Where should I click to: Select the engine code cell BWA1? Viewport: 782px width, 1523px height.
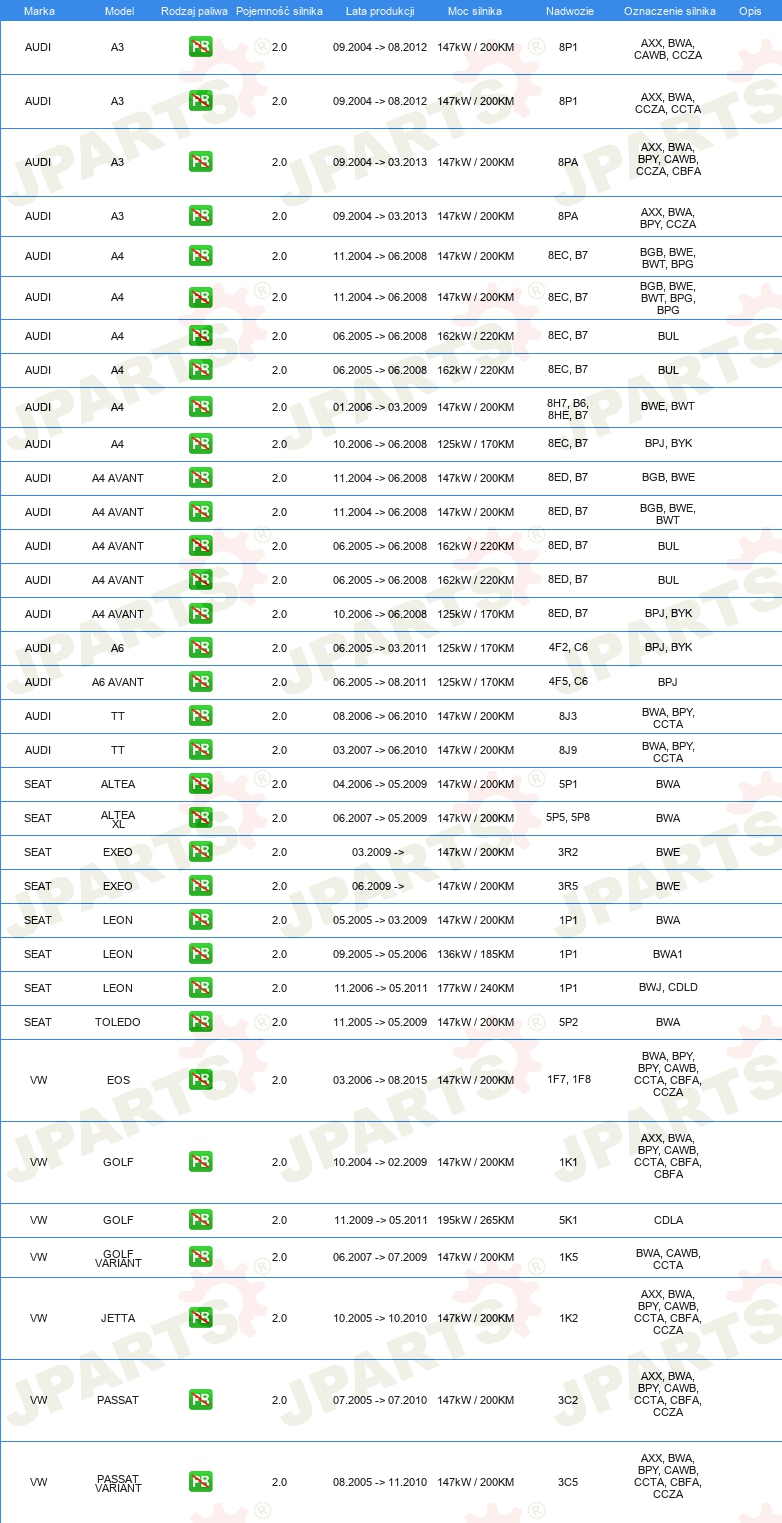pyautogui.click(x=668, y=954)
